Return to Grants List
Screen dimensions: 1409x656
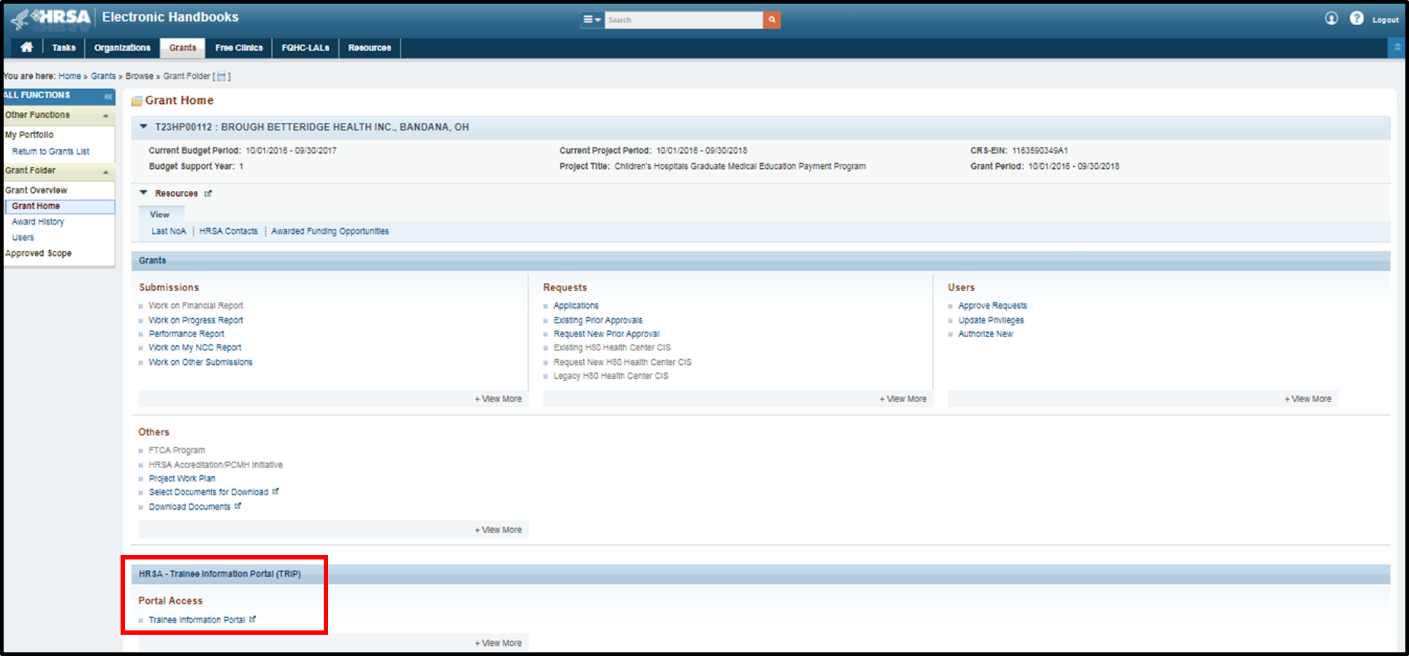click(x=51, y=151)
